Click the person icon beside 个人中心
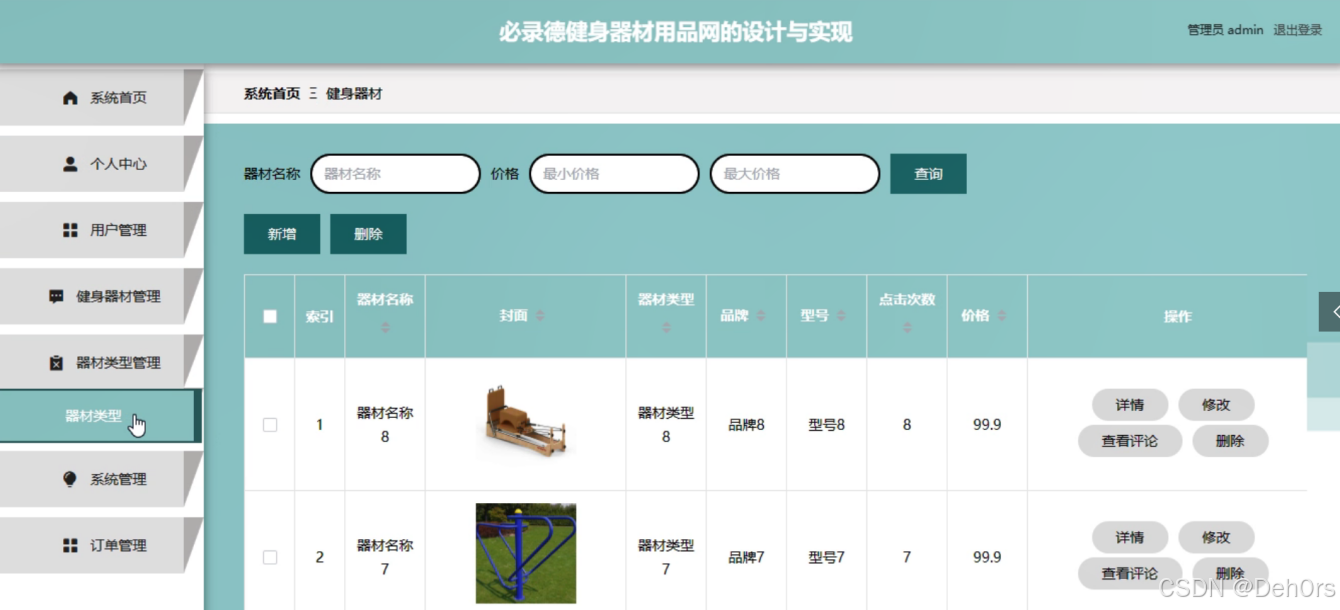The width and height of the screenshot is (1340, 610). (70, 164)
